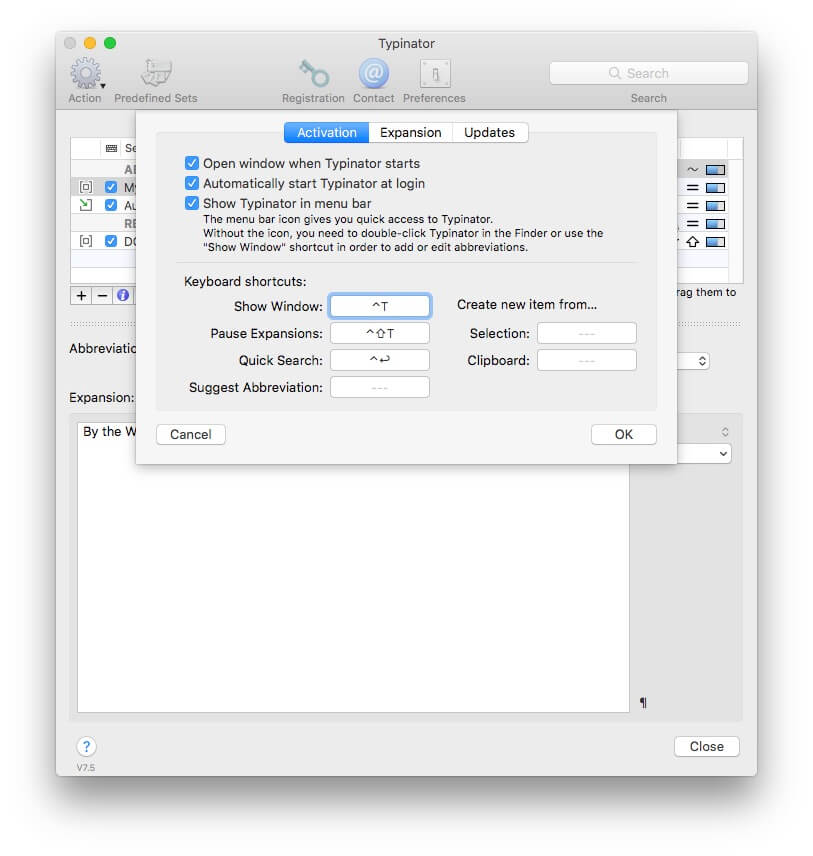
Task: Open Predefined Sets from the toolbar
Action: tap(156, 75)
